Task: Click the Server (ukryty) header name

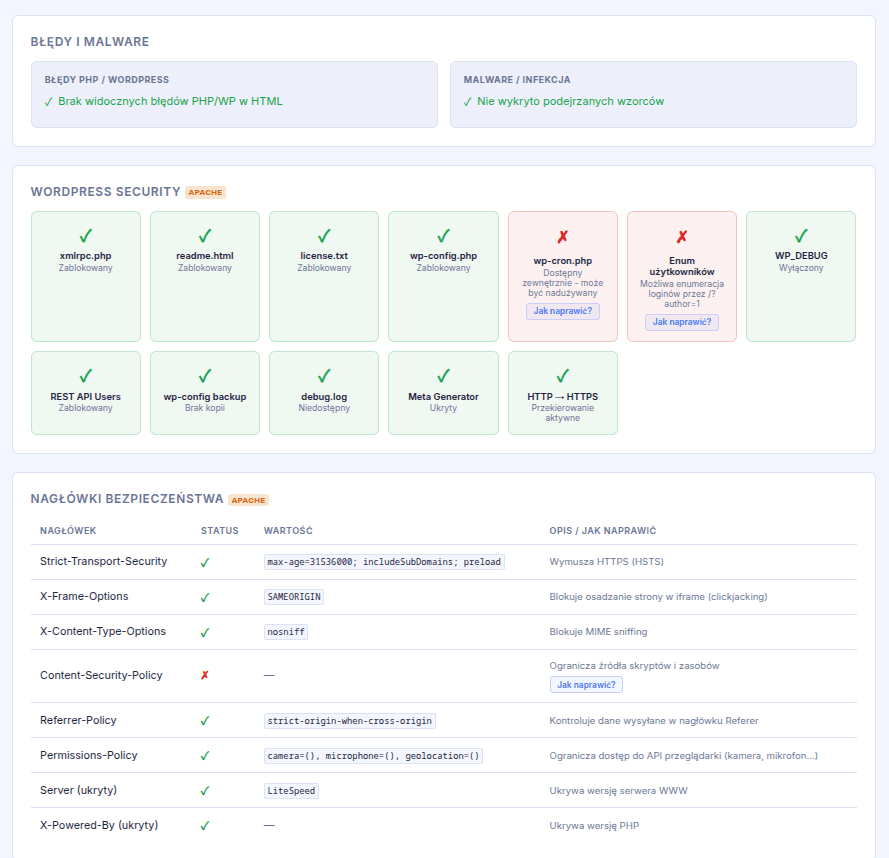Action: (78, 791)
